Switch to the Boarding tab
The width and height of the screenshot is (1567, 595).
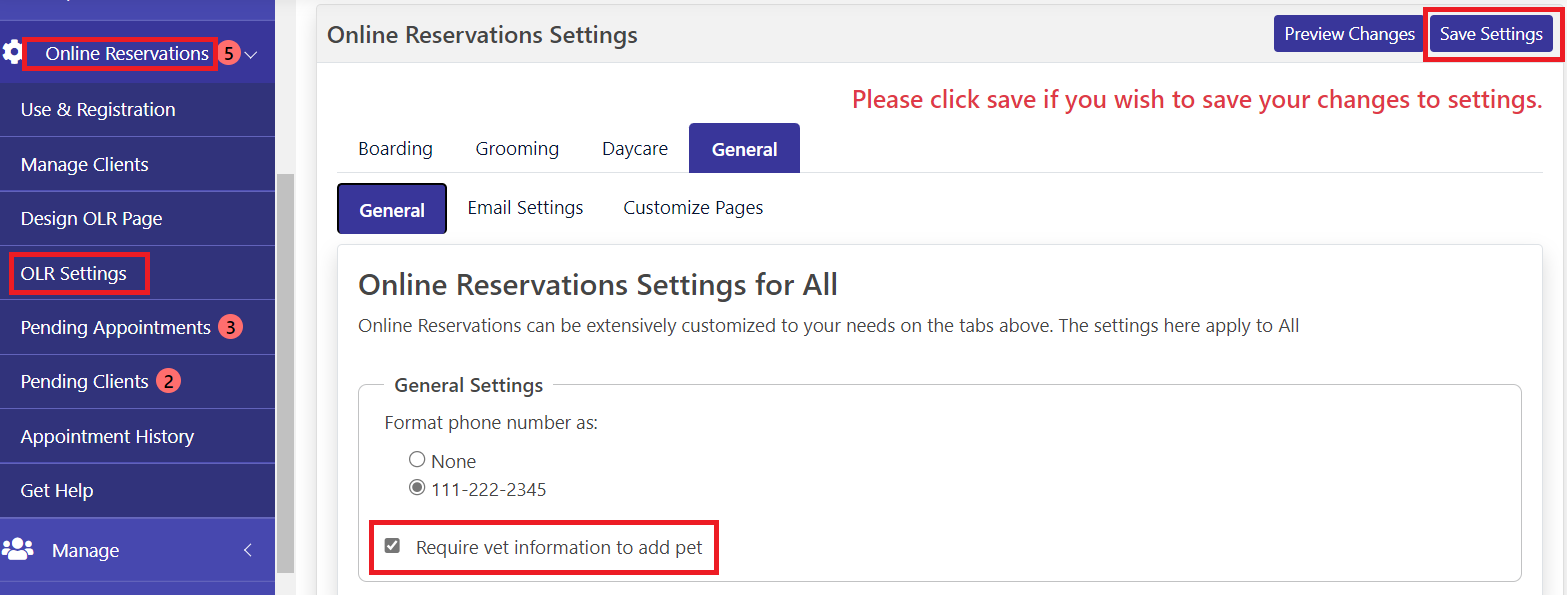395,148
